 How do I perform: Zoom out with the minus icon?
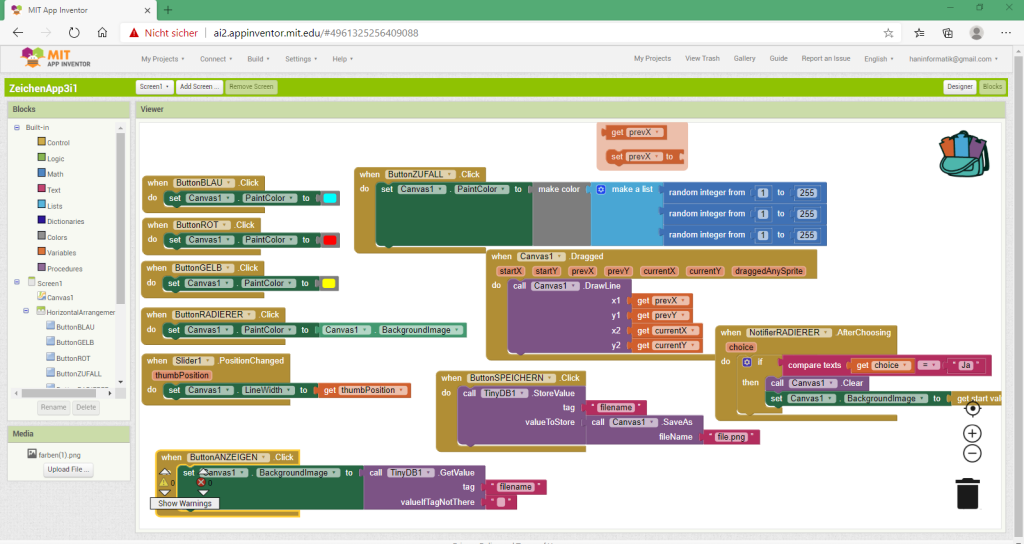tap(972, 454)
